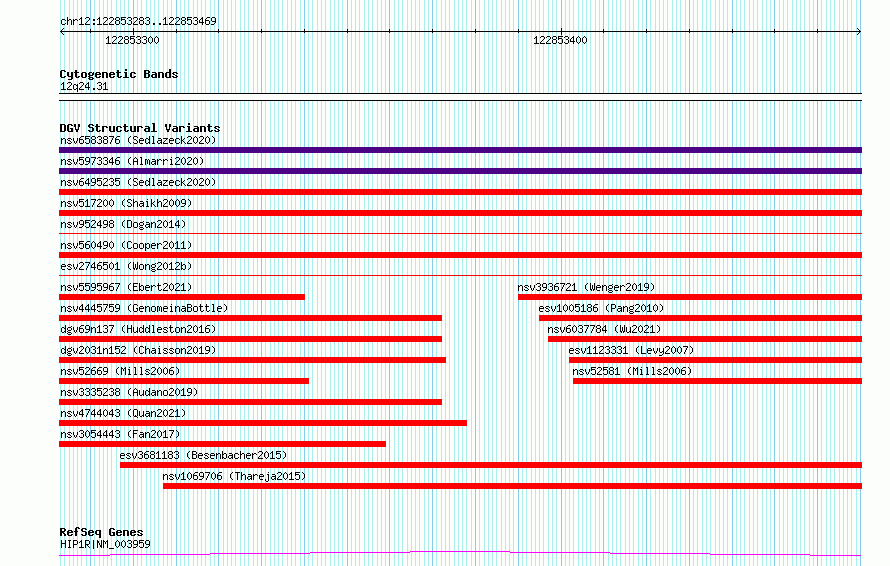
Task: Select the dgv69n137 (Huddleston2016) label
Action: pos(138,329)
